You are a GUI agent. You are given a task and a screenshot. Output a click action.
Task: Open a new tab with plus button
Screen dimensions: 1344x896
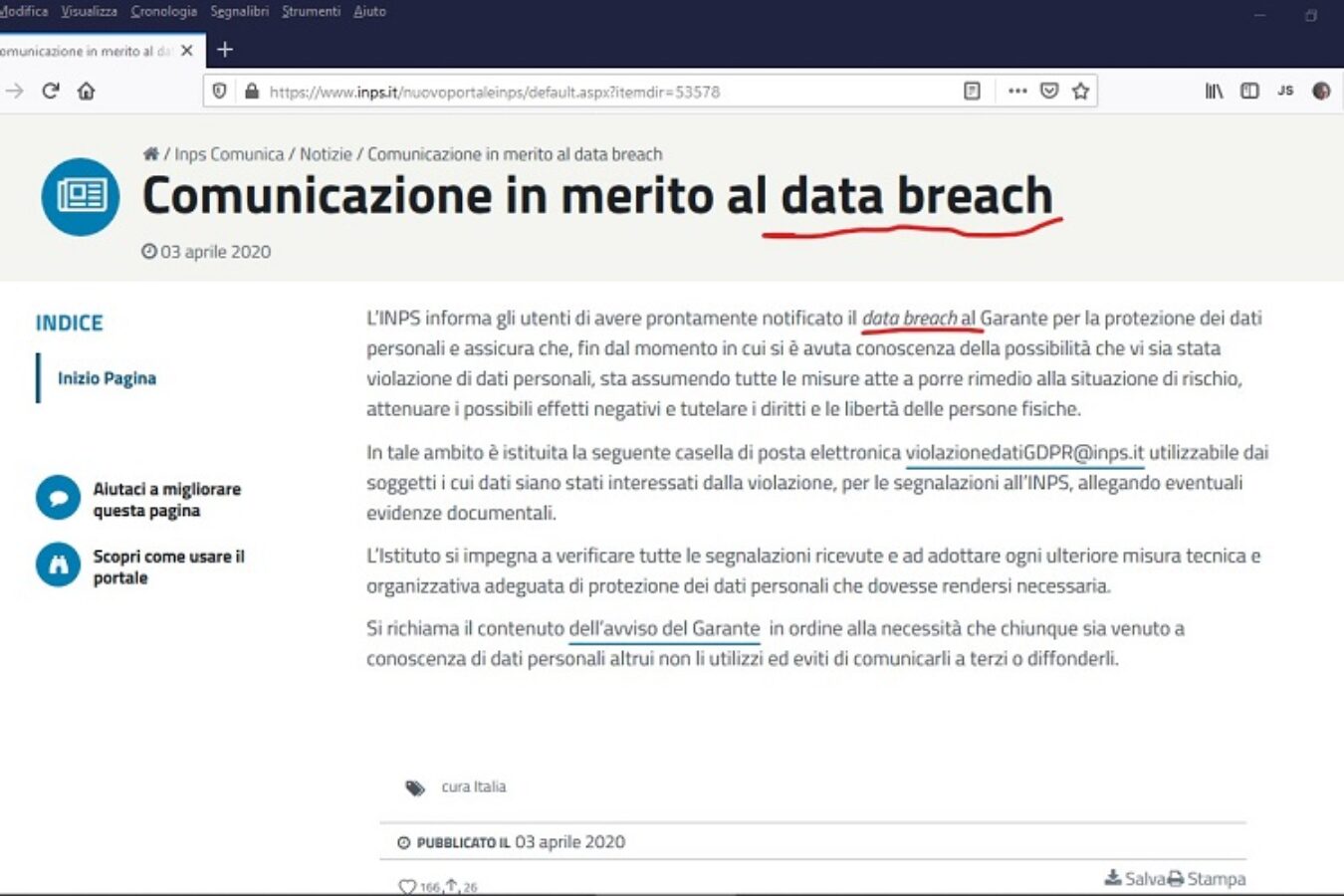[225, 49]
